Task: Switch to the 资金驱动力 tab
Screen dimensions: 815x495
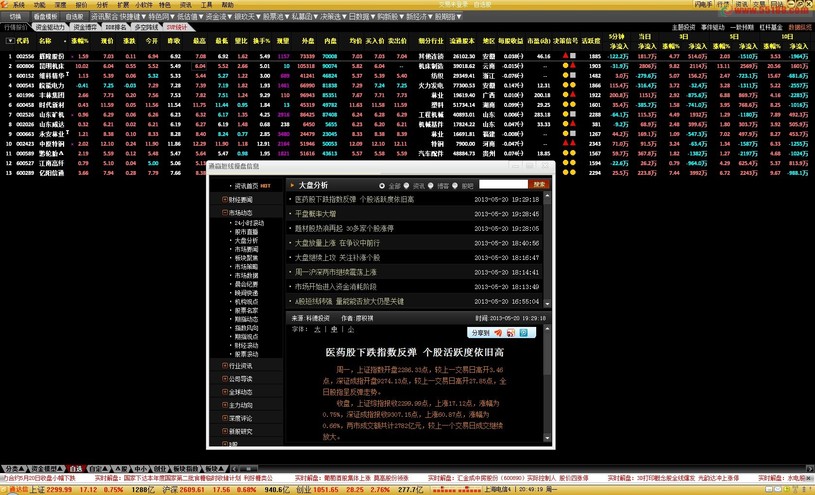Action: coord(49,28)
